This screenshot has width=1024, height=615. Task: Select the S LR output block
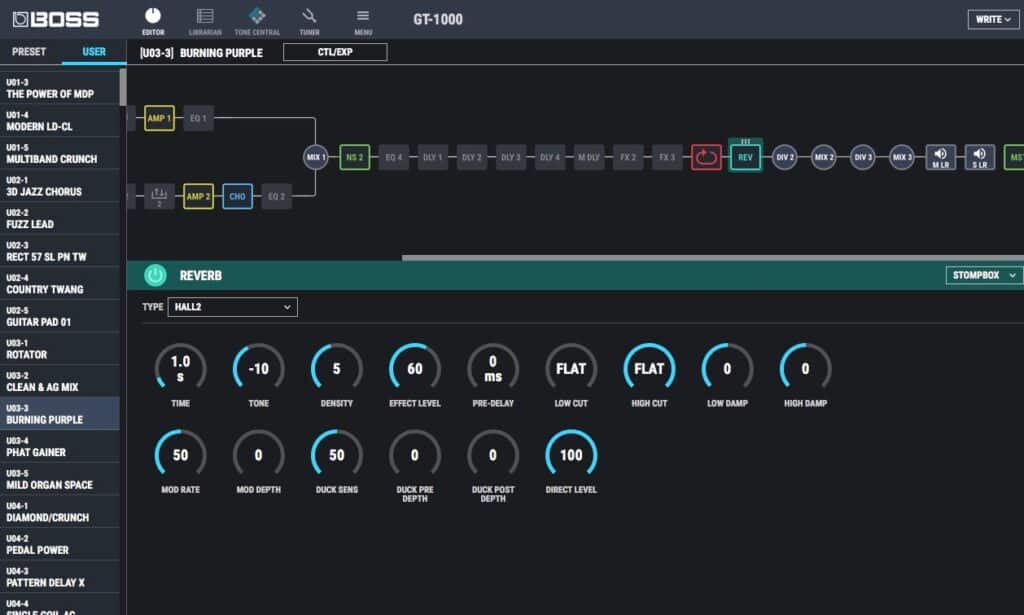pyautogui.click(x=980, y=157)
